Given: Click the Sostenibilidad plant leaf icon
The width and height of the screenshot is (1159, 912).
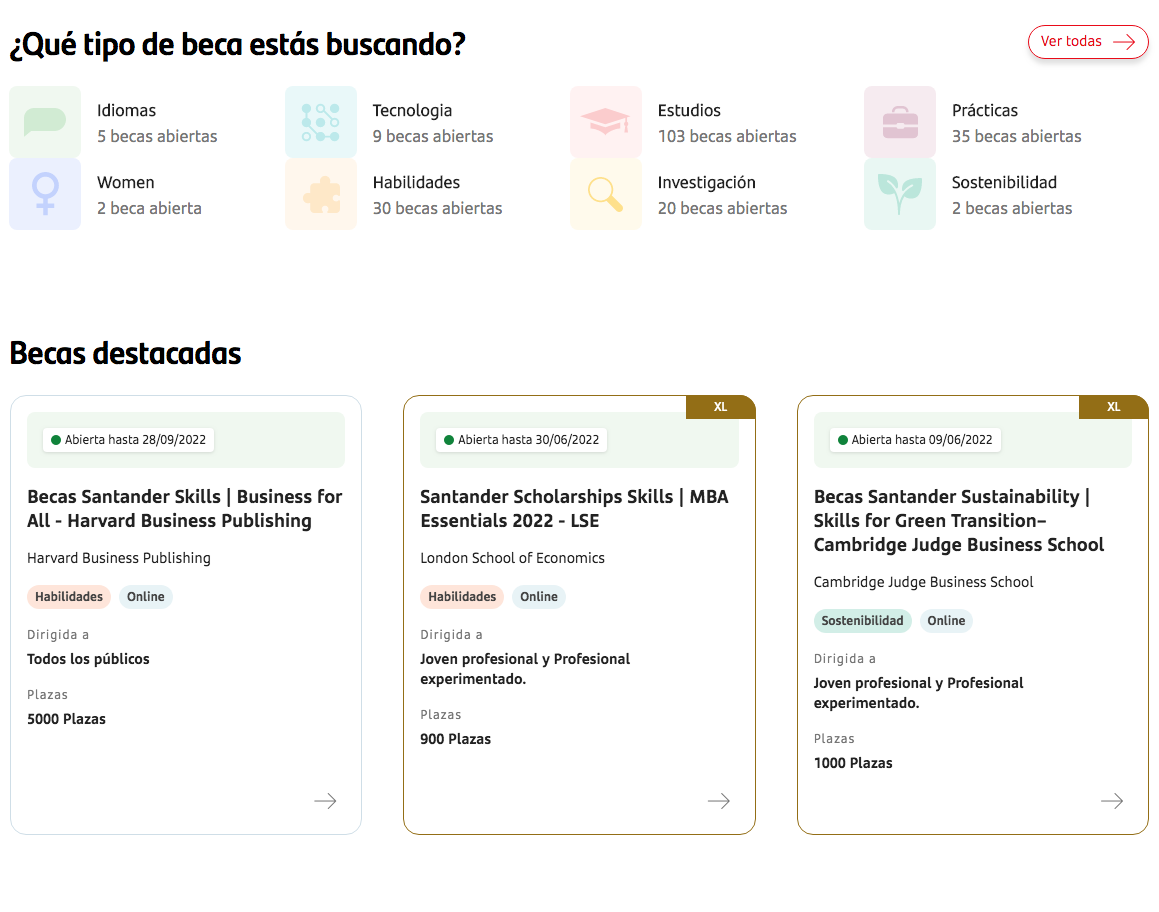Looking at the screenshot, I should pos(900,194).
